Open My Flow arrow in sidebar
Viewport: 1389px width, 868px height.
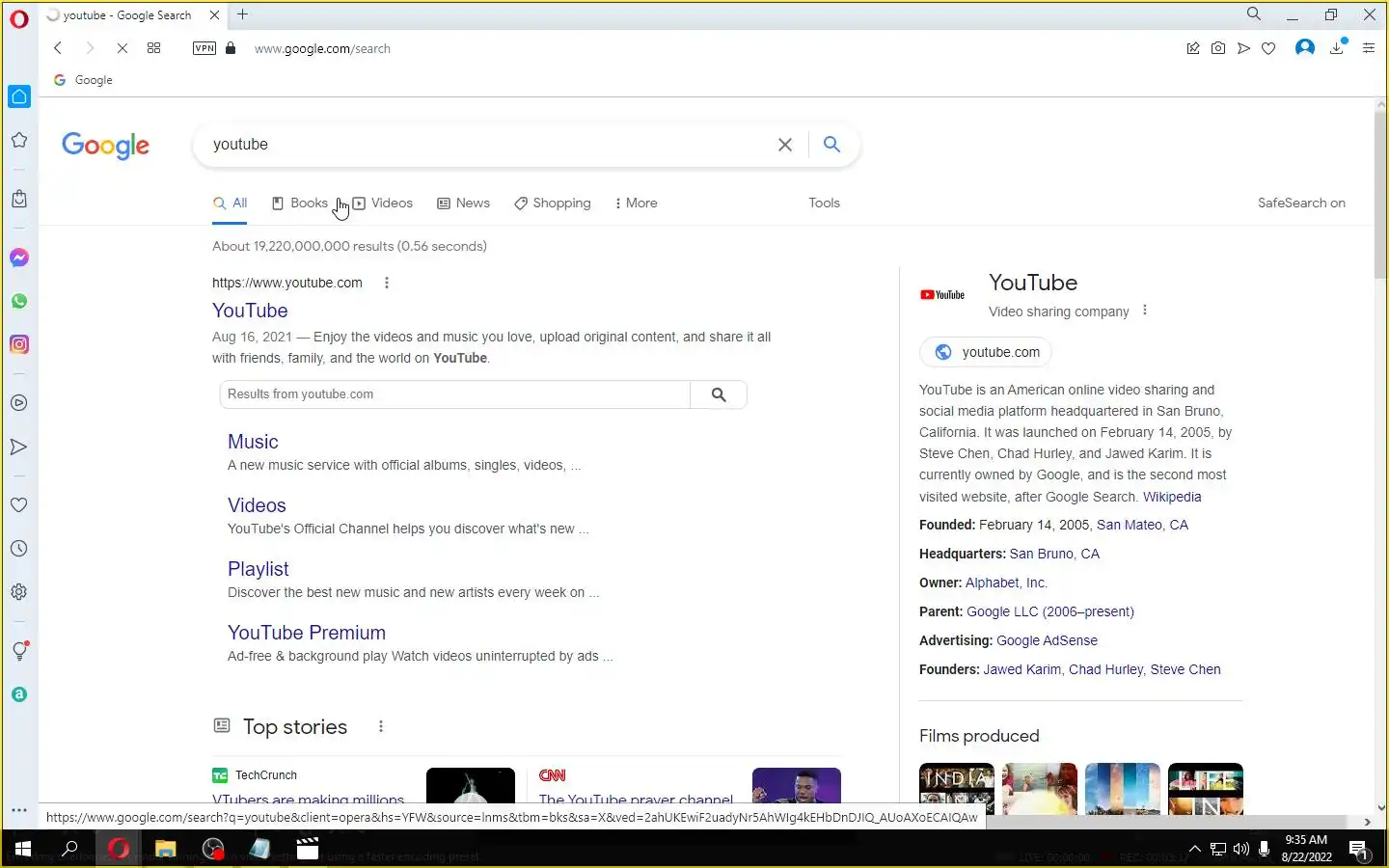19,447
